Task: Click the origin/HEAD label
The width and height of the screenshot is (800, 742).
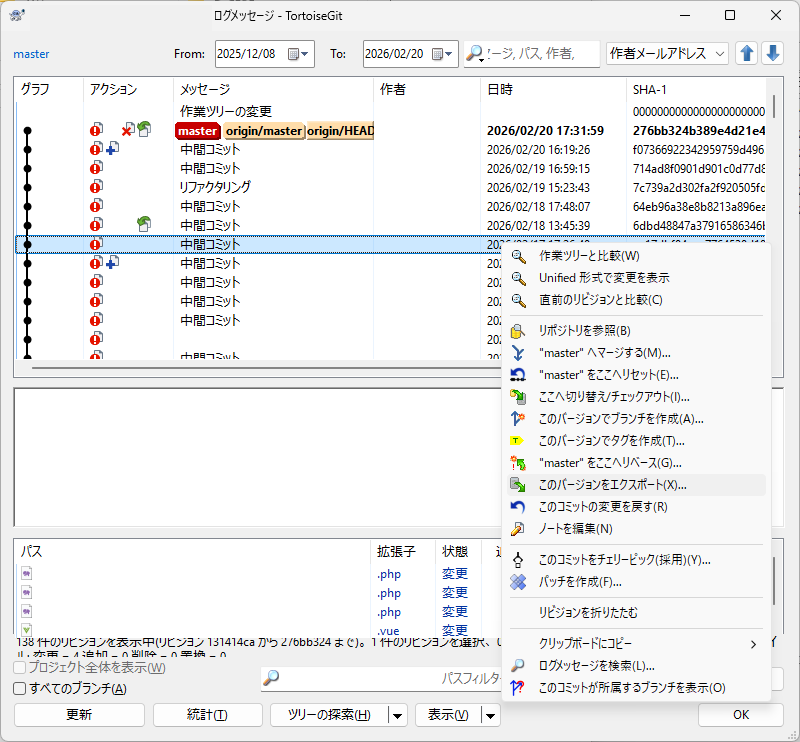Action: pos(340,131)
